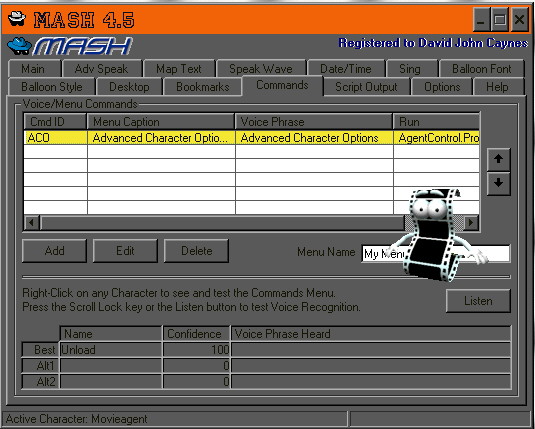Click the move-up arrow icon beside command list
Image resolution: width=535 pixels, height=429 pixels.
coord(498,159)
